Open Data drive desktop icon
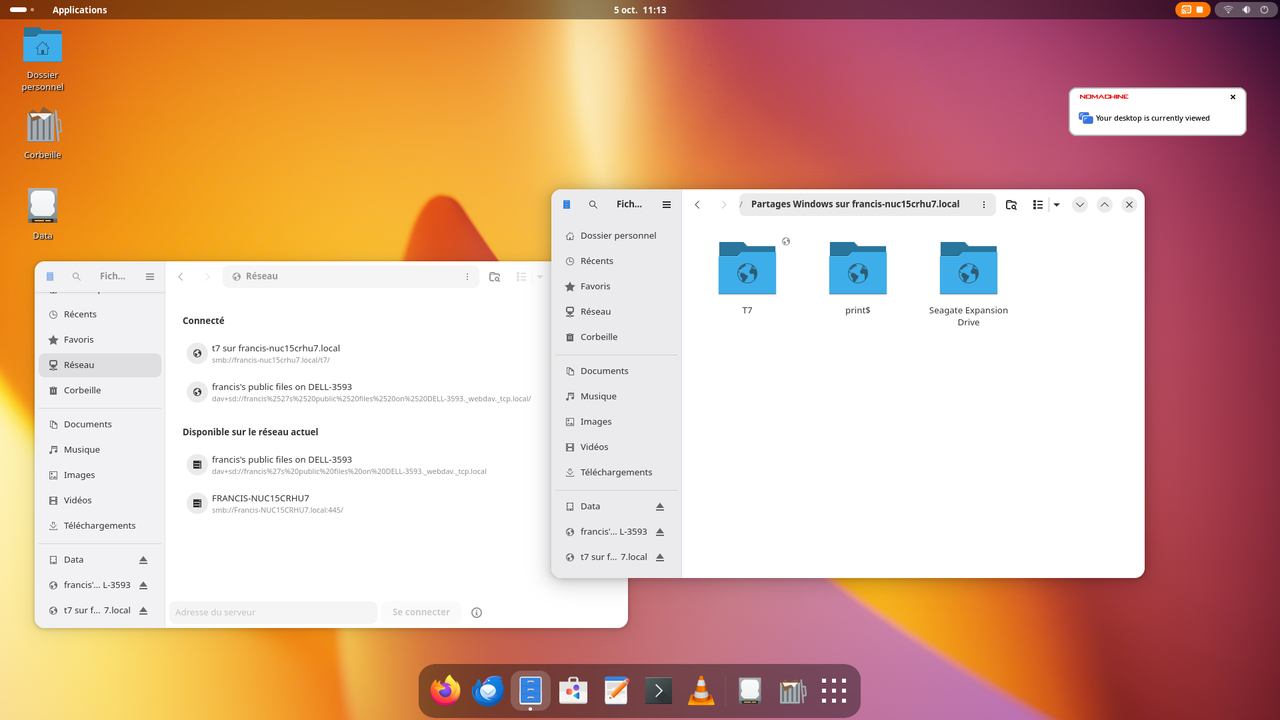 point(42,213)
